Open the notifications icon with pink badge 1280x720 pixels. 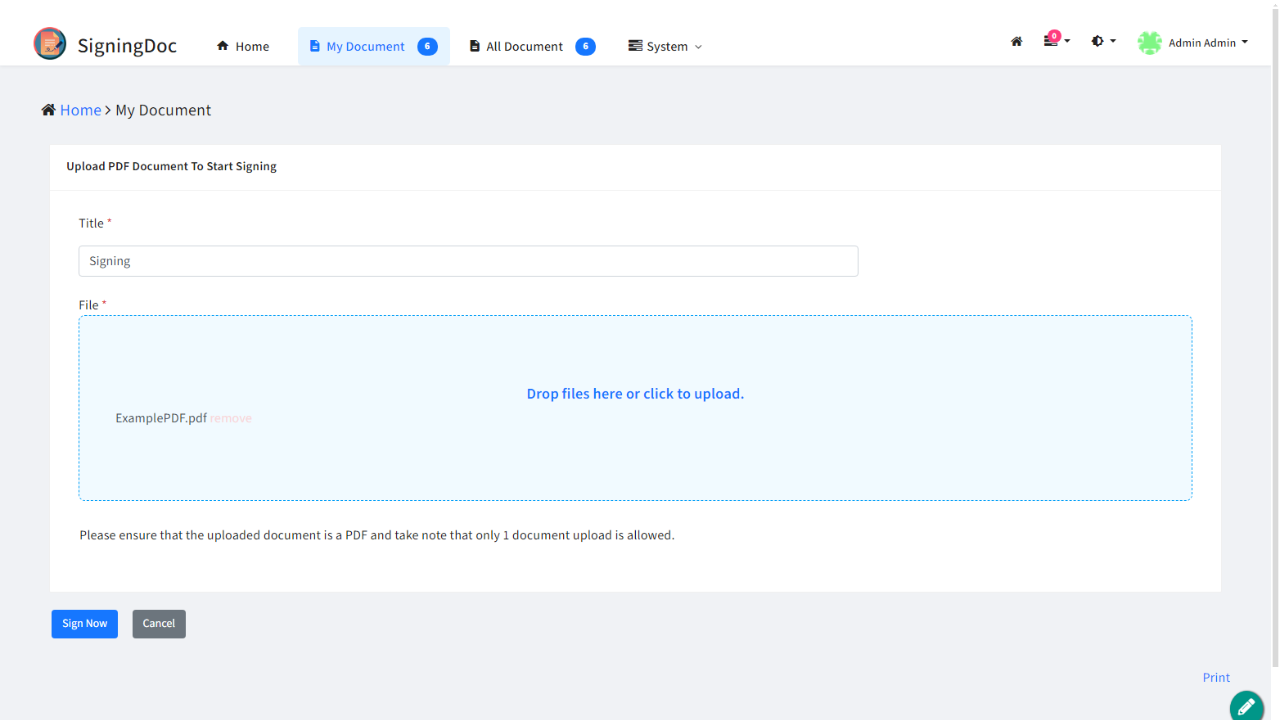click(1051, 41)
